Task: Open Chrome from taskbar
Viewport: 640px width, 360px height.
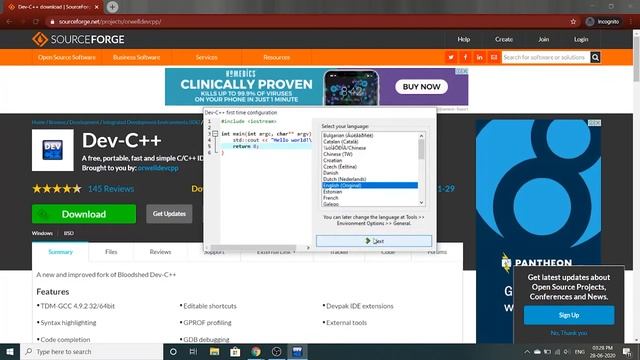Action: (256, 351)
